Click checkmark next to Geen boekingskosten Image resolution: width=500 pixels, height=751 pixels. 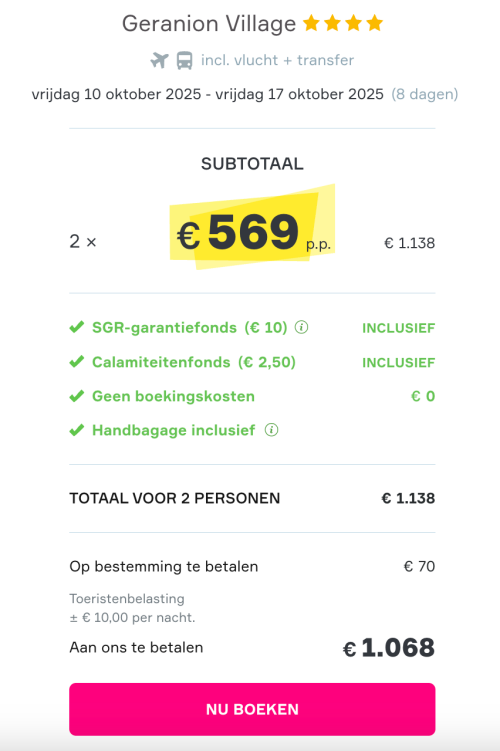pyautogui.click(x=77, y=396)
